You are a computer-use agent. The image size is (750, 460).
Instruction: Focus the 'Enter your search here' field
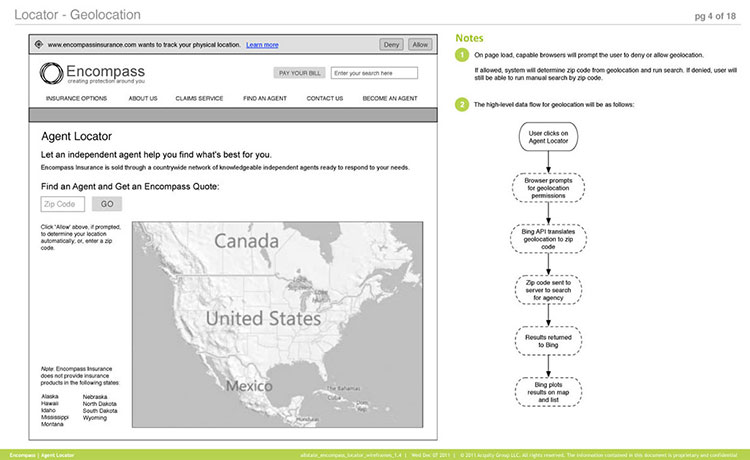(374, 73)
